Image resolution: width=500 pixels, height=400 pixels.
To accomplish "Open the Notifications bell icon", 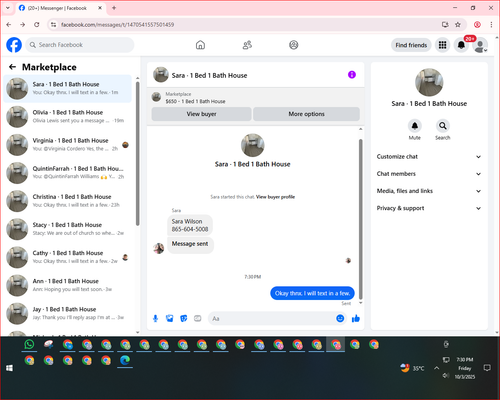I will [x=461, y=45].
